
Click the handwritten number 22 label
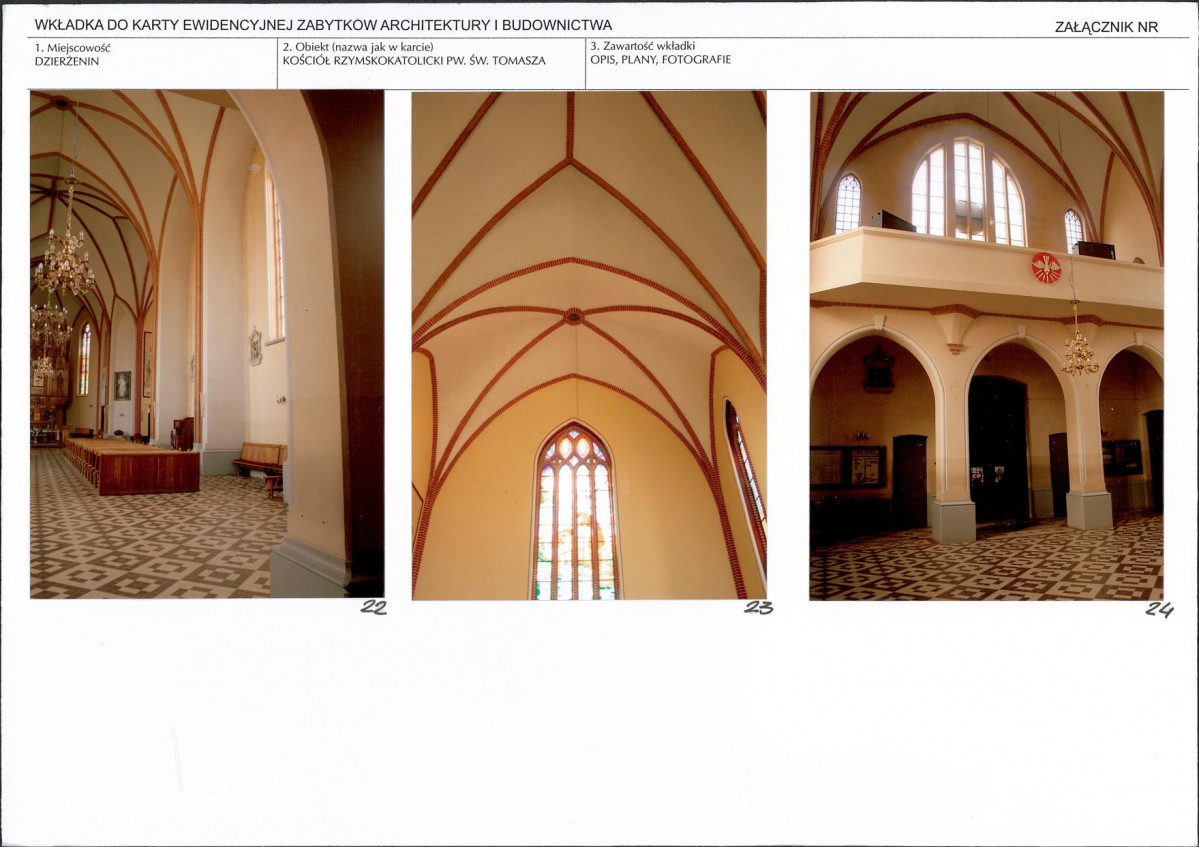(373, 608)
